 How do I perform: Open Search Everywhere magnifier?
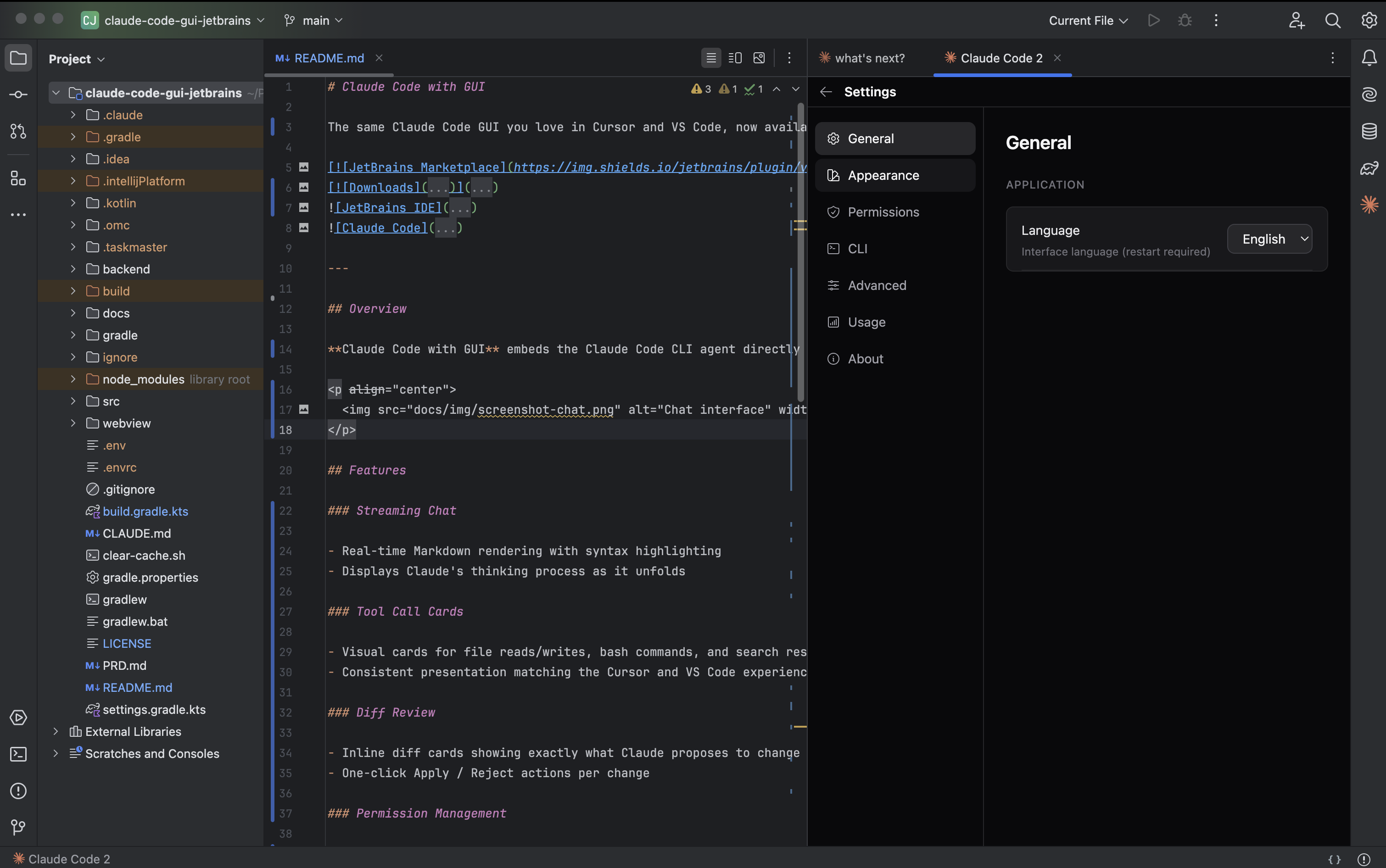1333,21
